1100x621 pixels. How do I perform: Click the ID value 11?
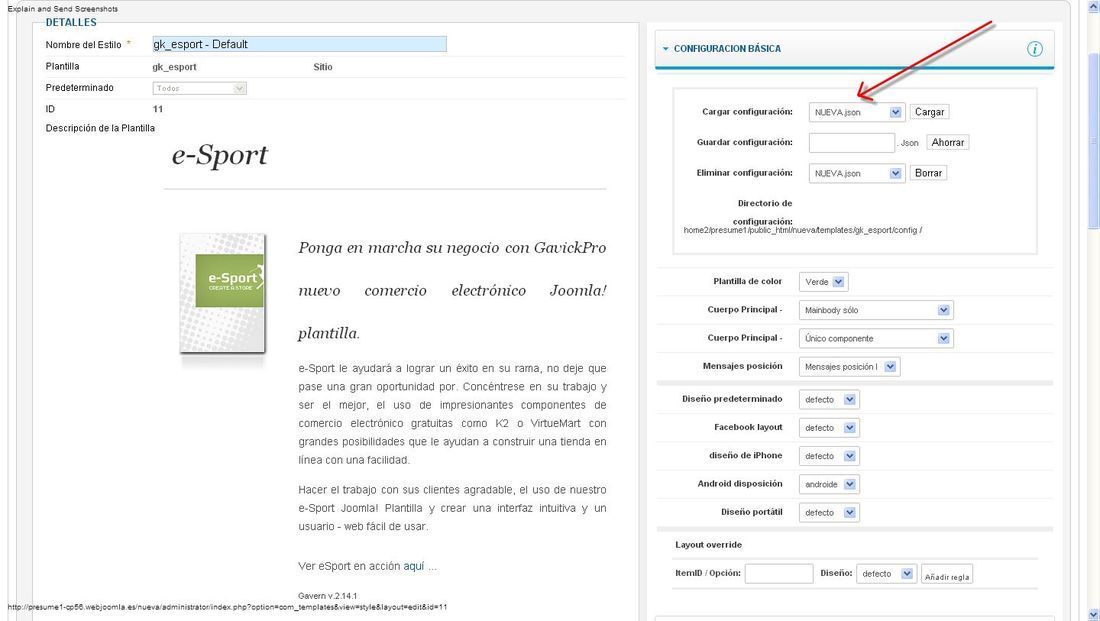pyautogui.click(x=158, y=109)
